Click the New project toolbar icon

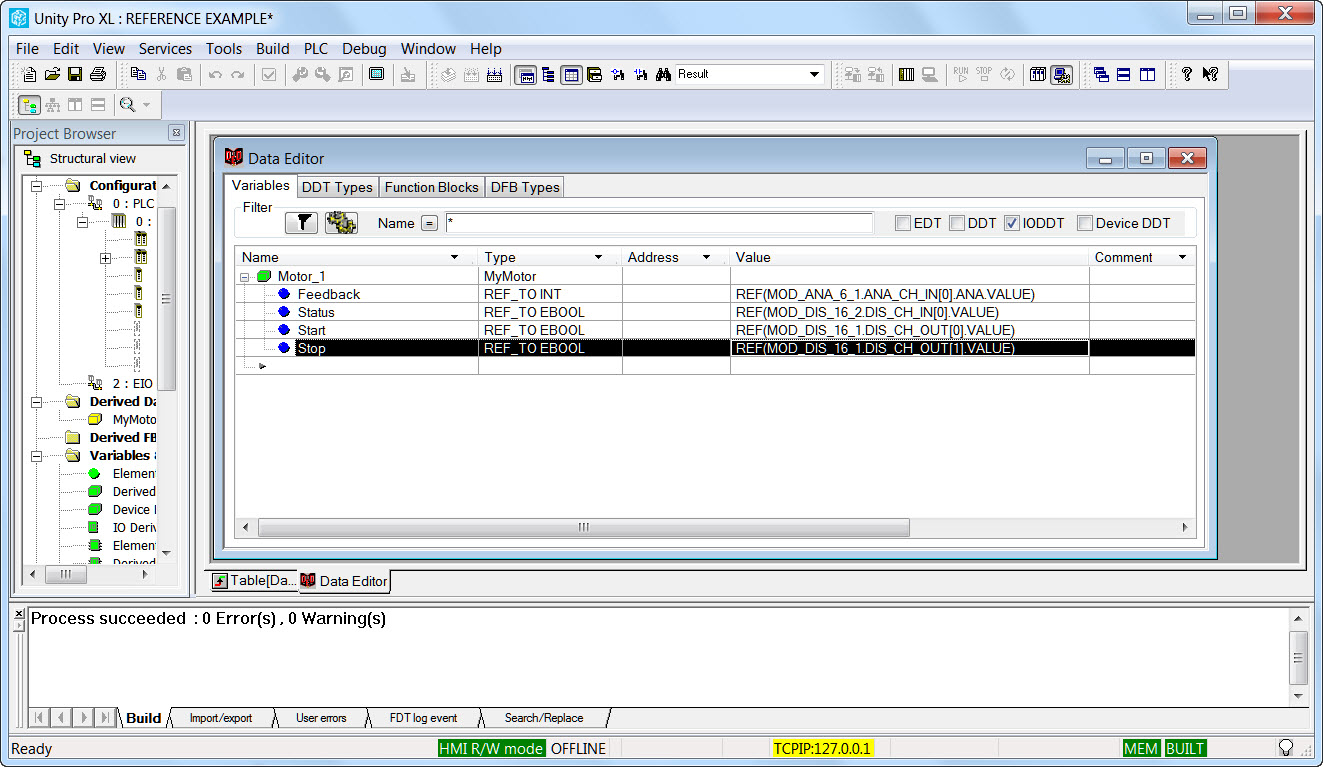pyautogui.click(x=29, y=74)
